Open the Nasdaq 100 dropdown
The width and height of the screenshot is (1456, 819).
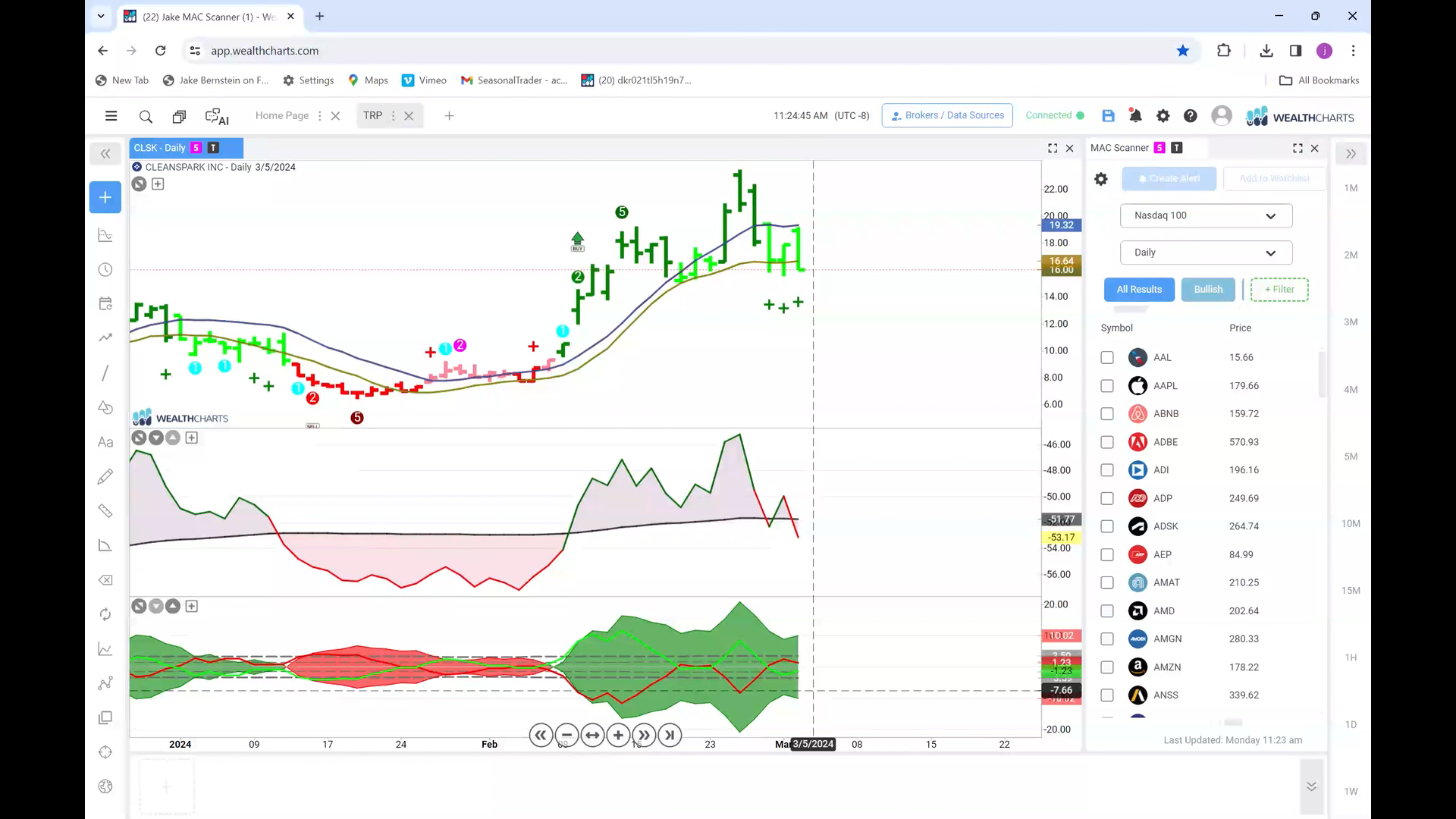tap(1206, 215)
